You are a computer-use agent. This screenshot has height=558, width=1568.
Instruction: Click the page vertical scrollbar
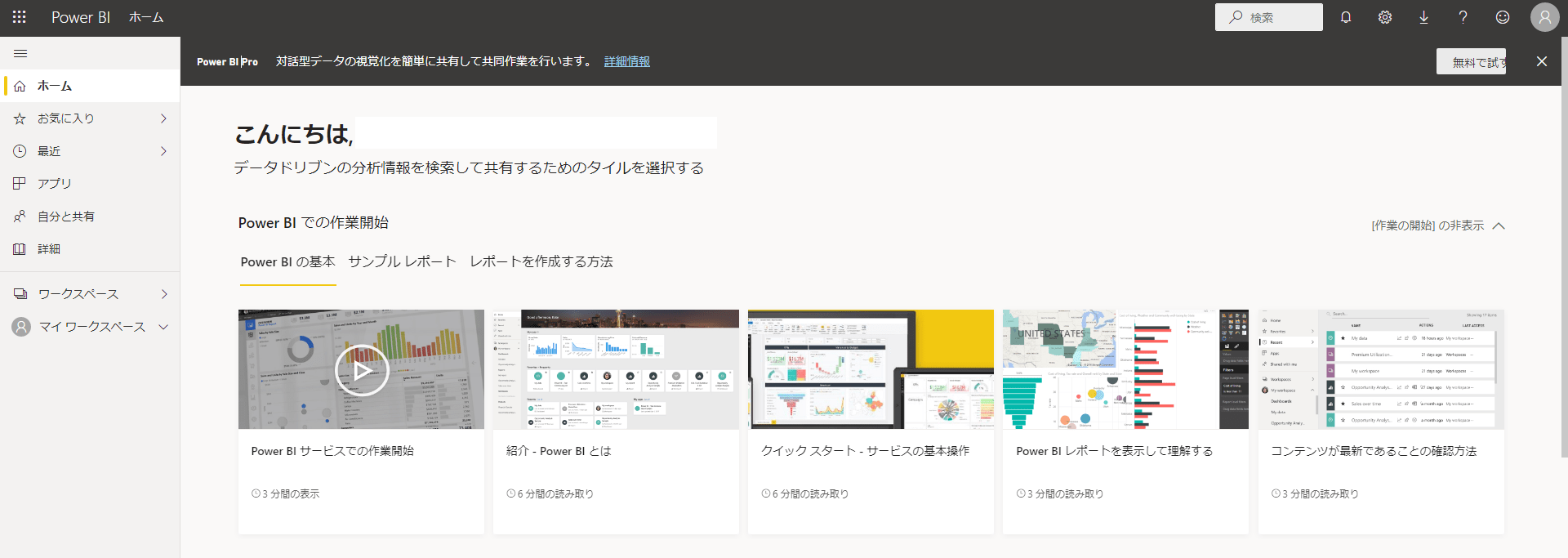click(1564, 245)
